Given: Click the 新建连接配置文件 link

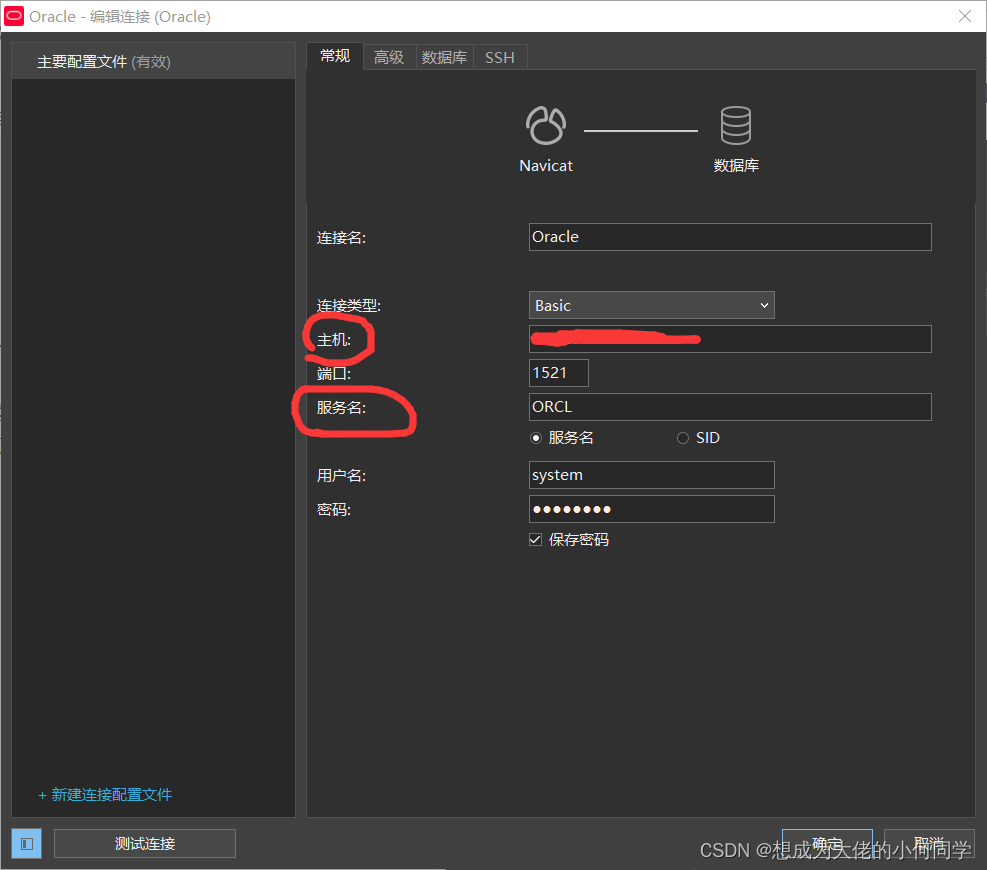Looking at the screenshot, I should [105, 795].
